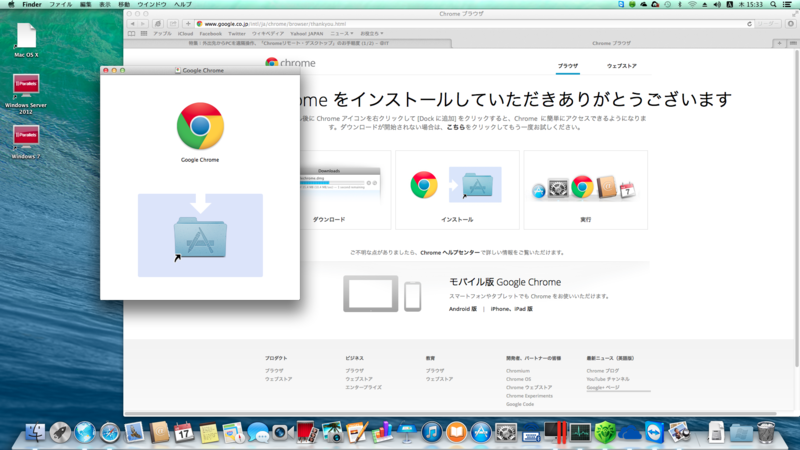800x450 pixels.
Task: Switch to the ウェブストア tab on Chrome page
Action: 621,66
